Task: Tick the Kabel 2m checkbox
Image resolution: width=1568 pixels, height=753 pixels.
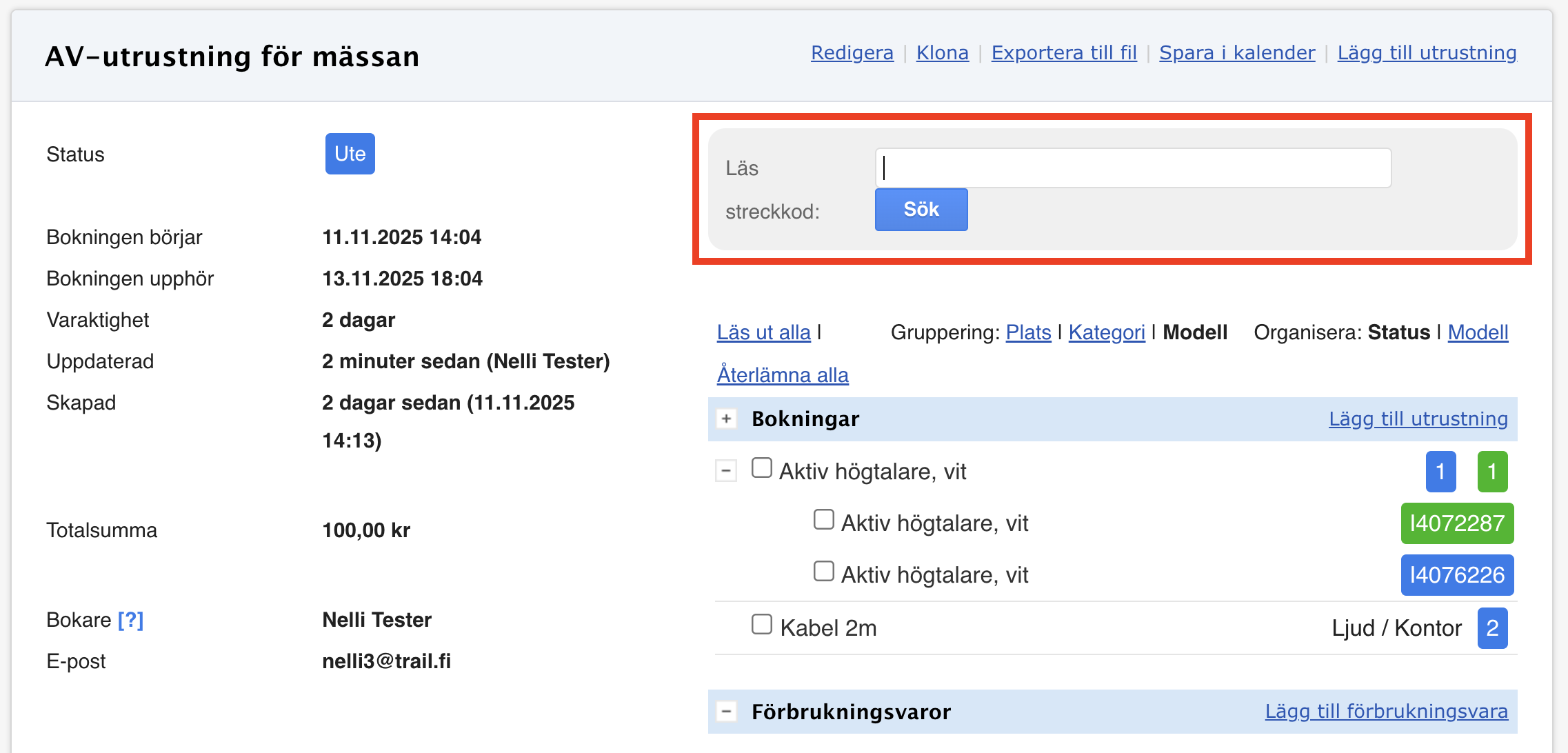Action: click(x=761, y=625)
